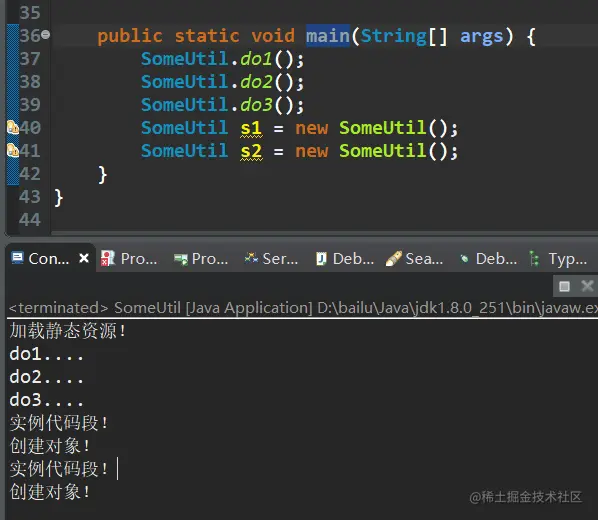Click line number 35 in the gutter

coord(30,13)
